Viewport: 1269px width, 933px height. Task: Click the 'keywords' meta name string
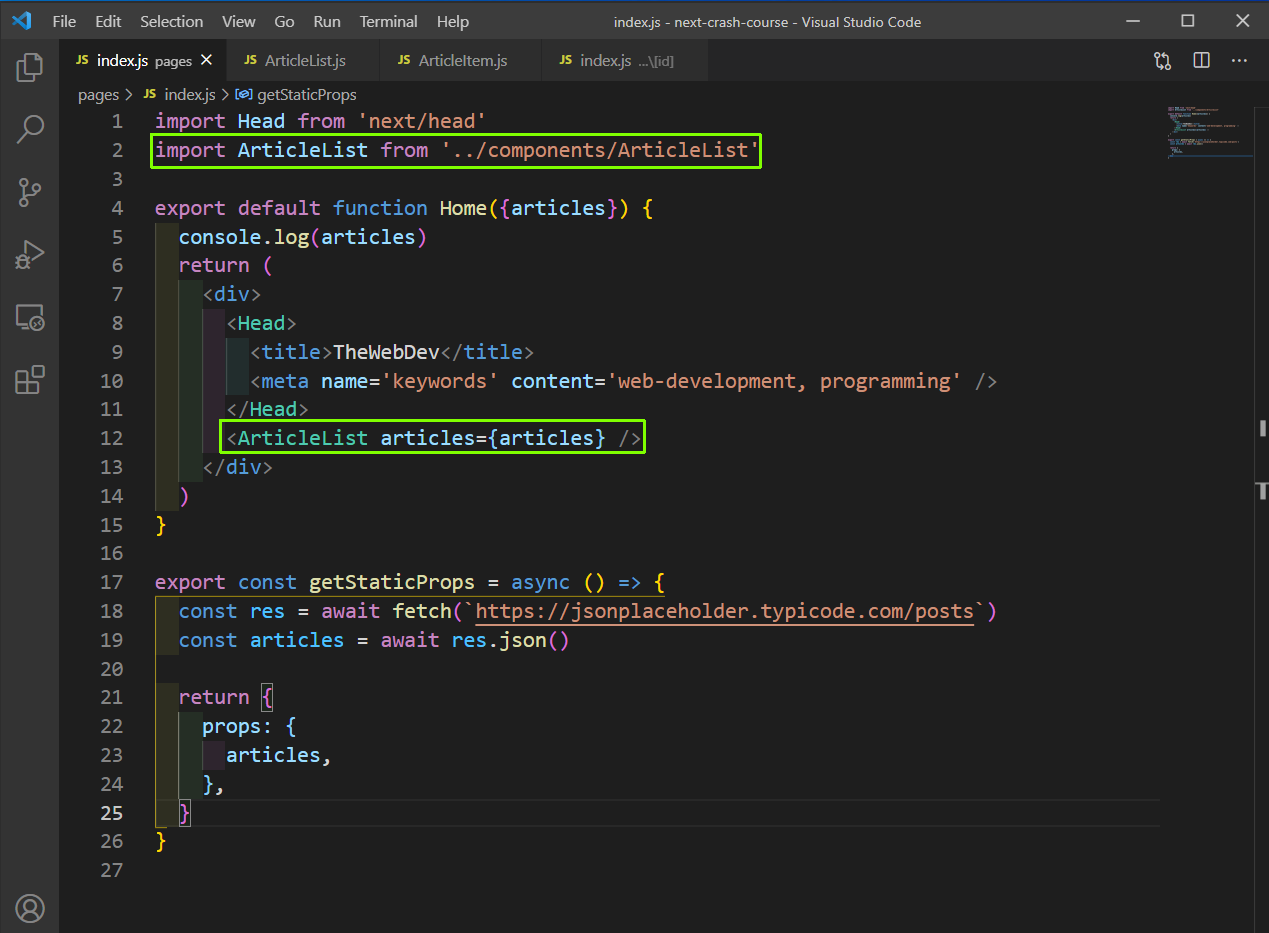tap(439, 381)
